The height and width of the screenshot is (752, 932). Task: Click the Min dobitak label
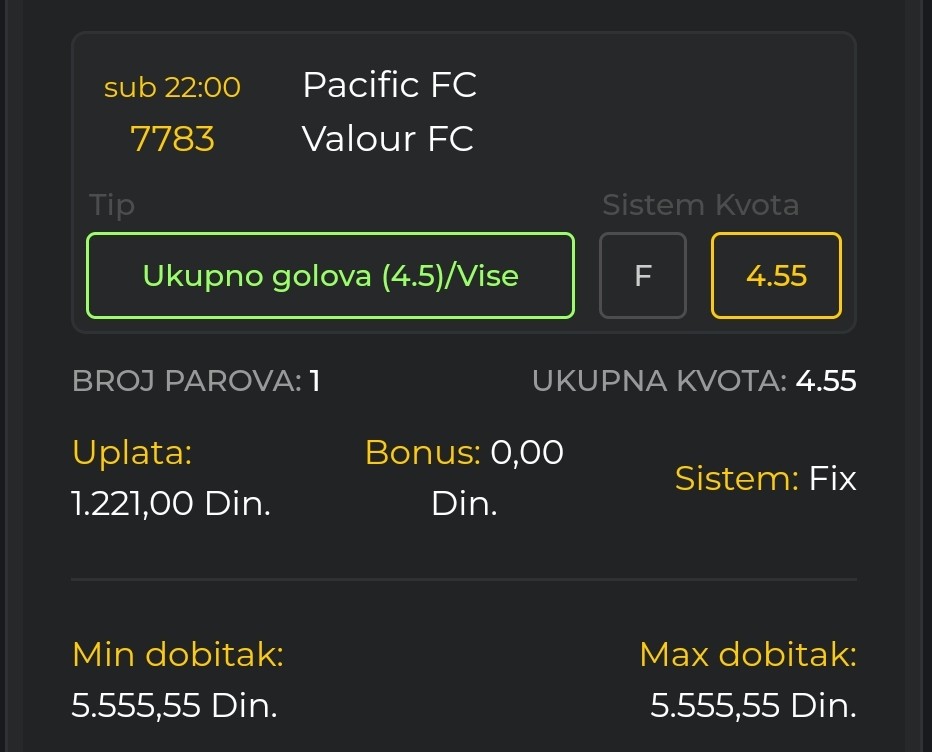tap(178, 655)
